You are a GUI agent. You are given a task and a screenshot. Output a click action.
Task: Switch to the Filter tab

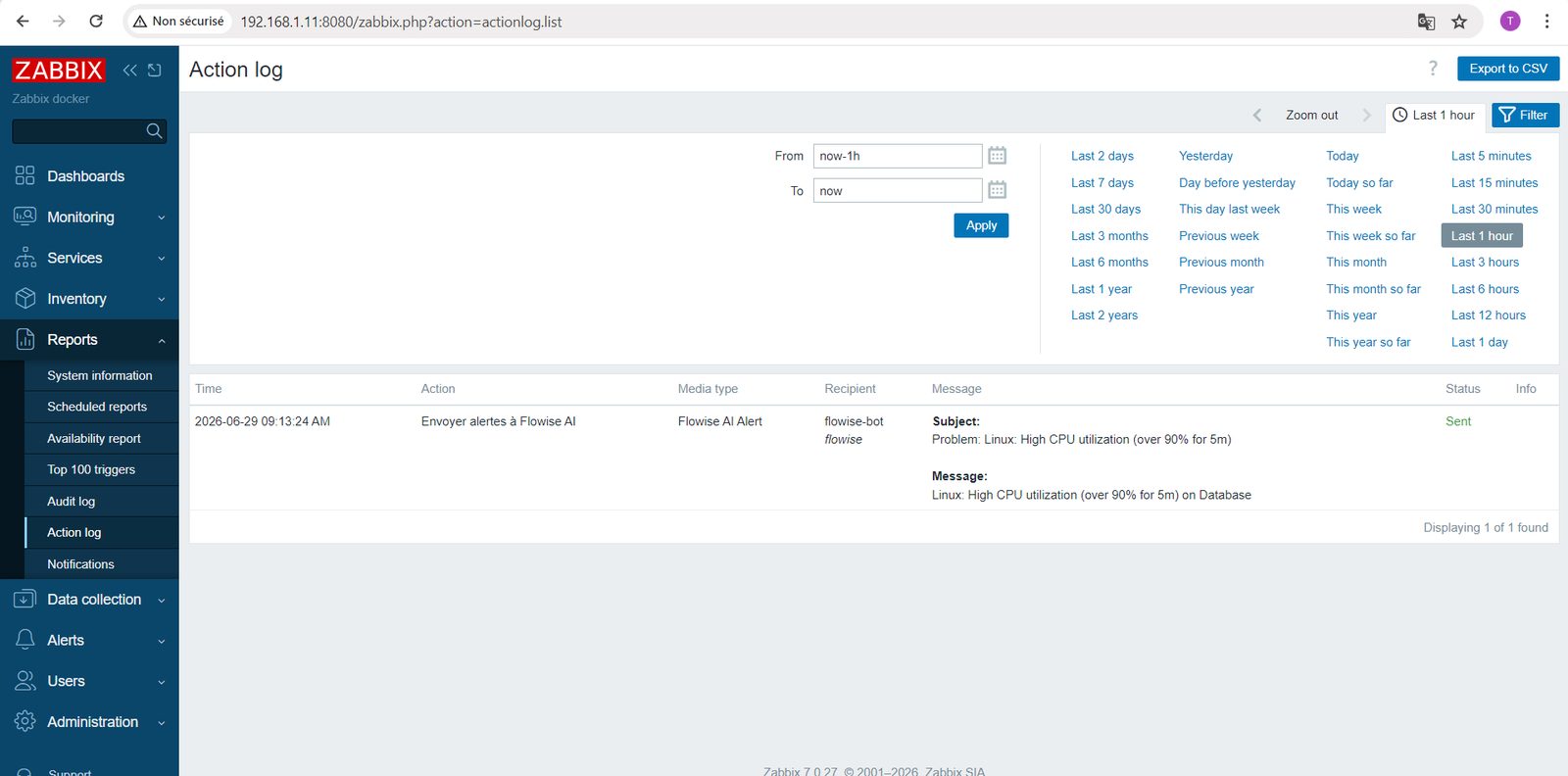[x=1525, y=115]
